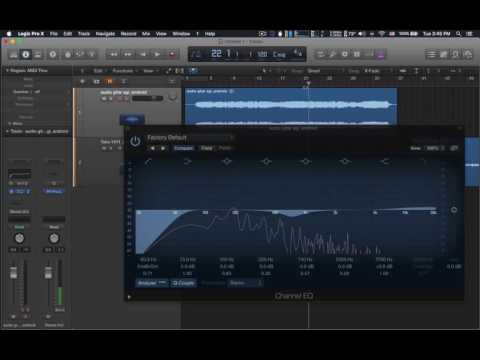Viewport: 480px width, 360px height.
Task: Open the Library panel
Action: [13, 54]
